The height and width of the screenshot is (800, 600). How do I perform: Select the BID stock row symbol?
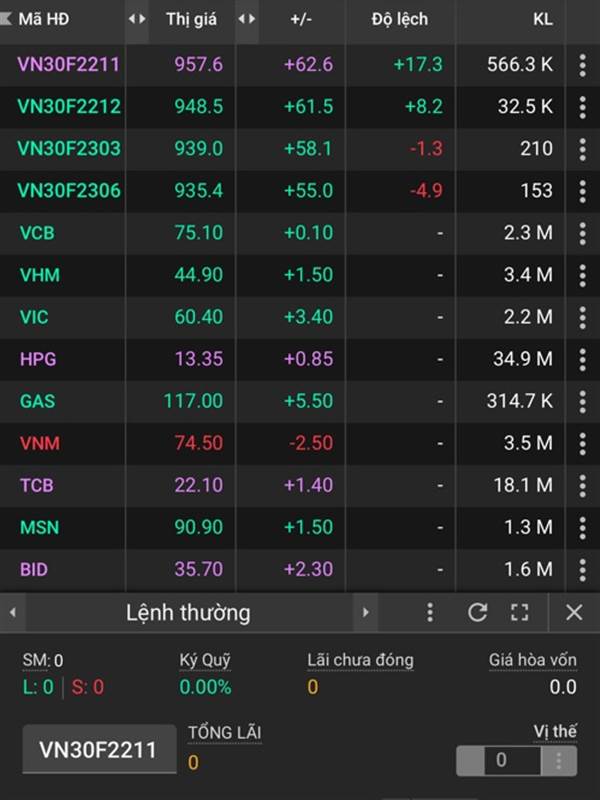(x=34, y=569)
